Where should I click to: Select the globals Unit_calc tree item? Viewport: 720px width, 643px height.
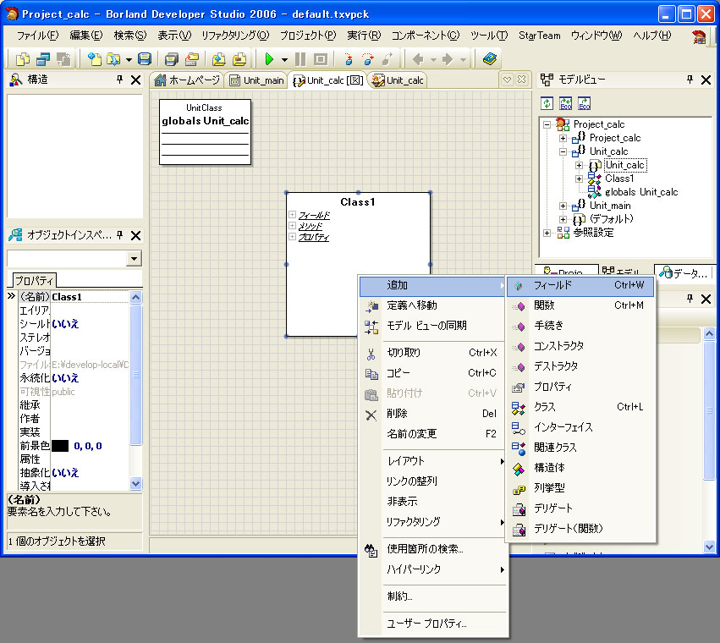pos(641,192)
